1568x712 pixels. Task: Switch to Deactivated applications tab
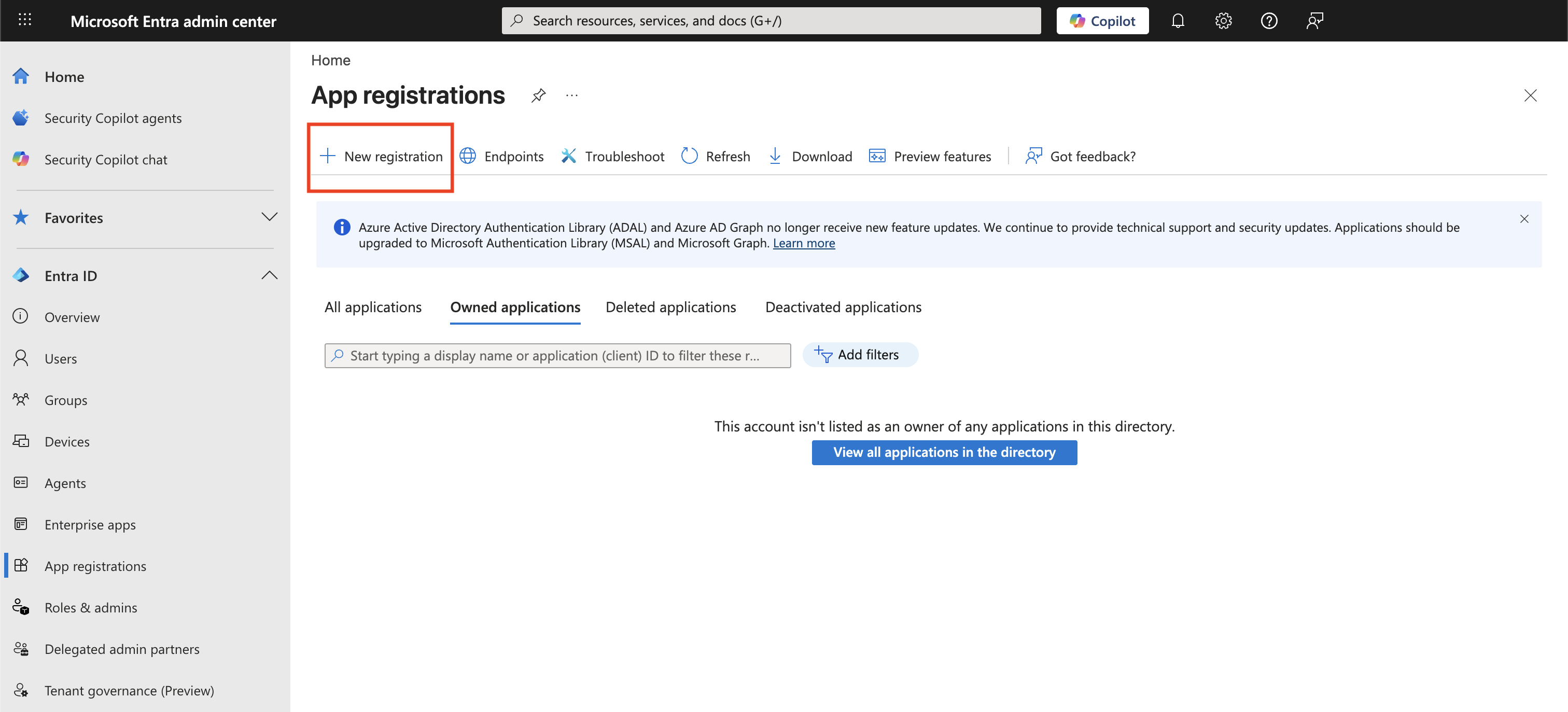pyautogui.click(x=843, y=308)
